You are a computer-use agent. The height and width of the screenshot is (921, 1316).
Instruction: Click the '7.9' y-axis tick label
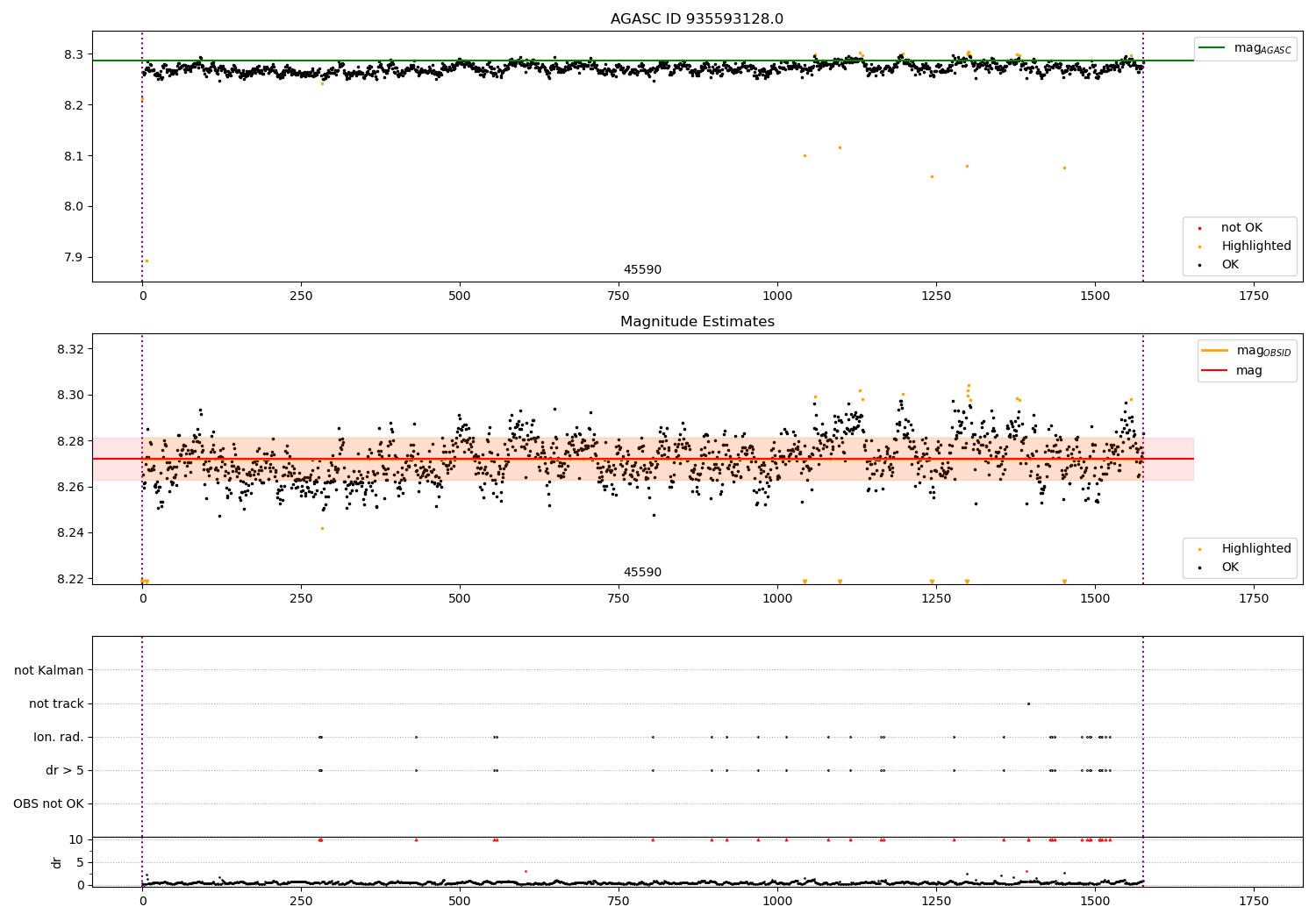coord(74,258)
